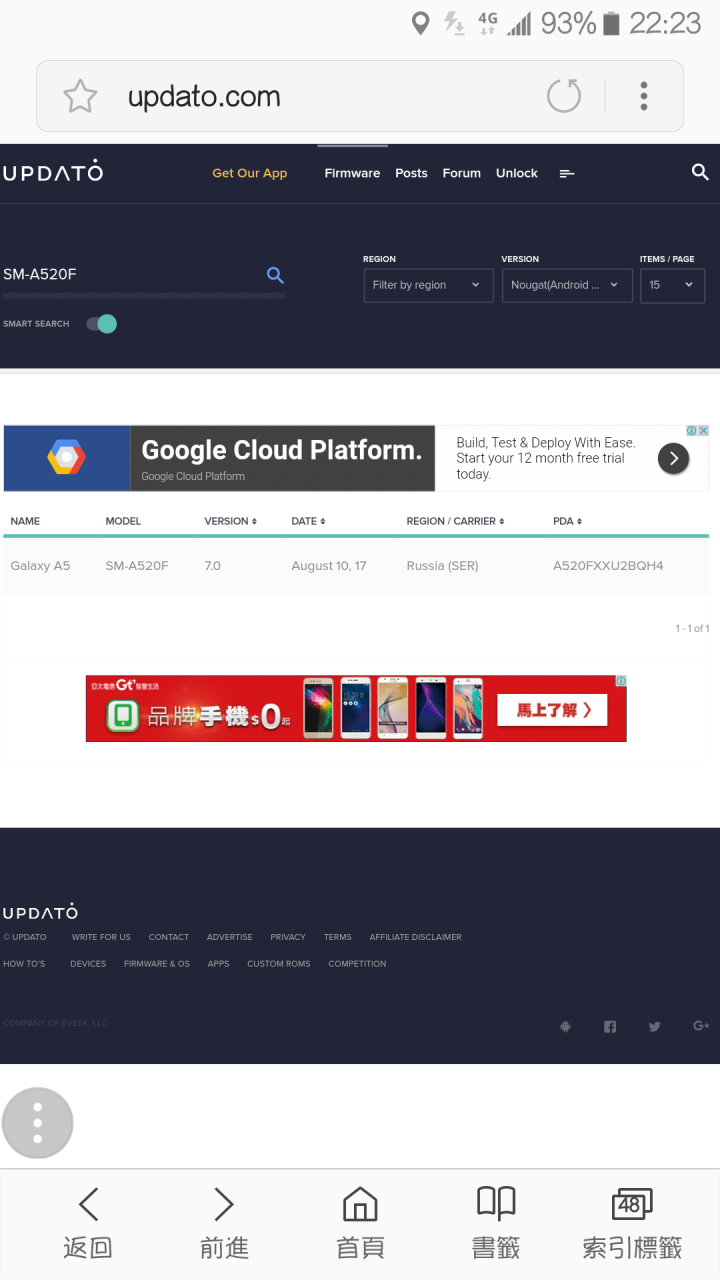Screen dimensions: 720x1280
Task: Change items per page dropdown
Action: point(672,285)
